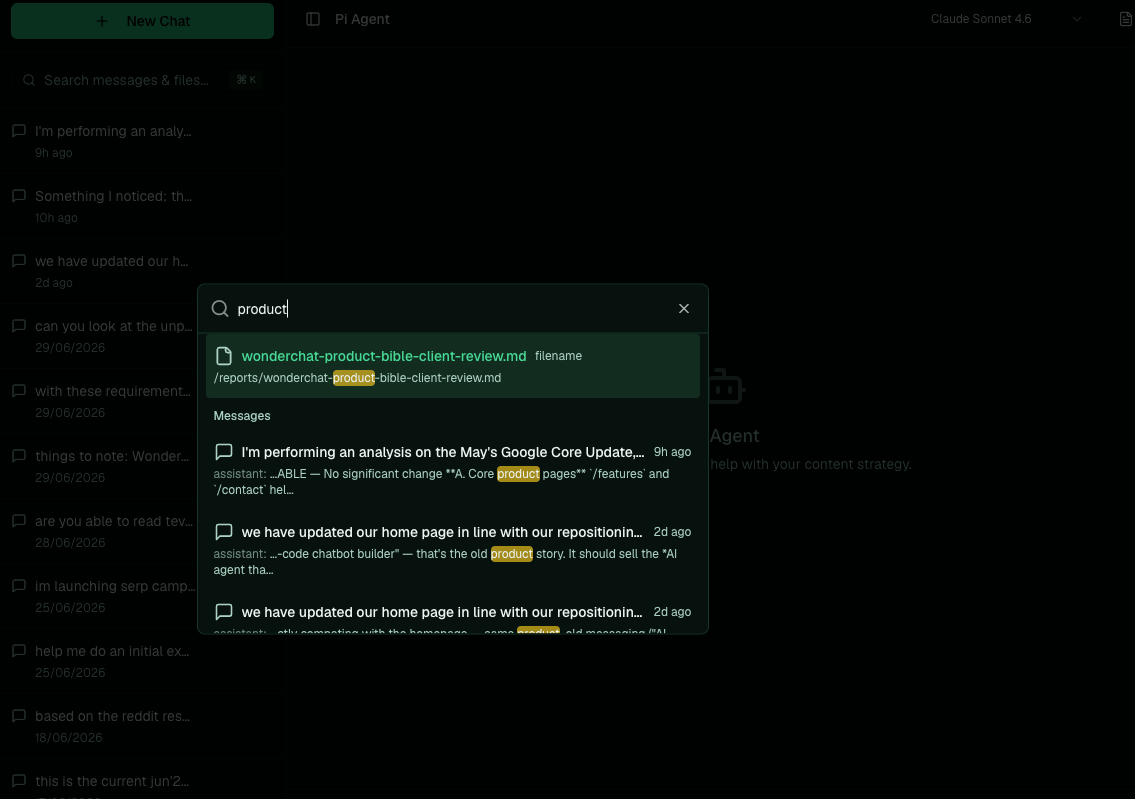
Task: Click chat icon of the 'old product story' result
Action: coord(224,532)
